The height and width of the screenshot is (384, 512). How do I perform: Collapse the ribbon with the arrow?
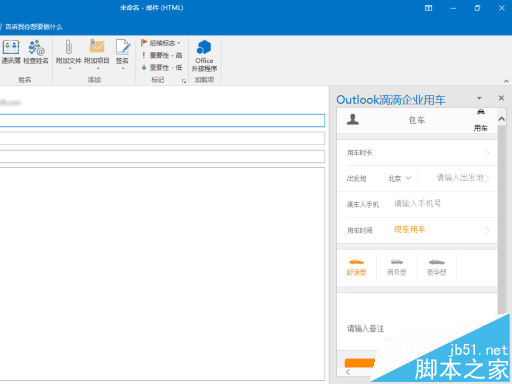506,81
